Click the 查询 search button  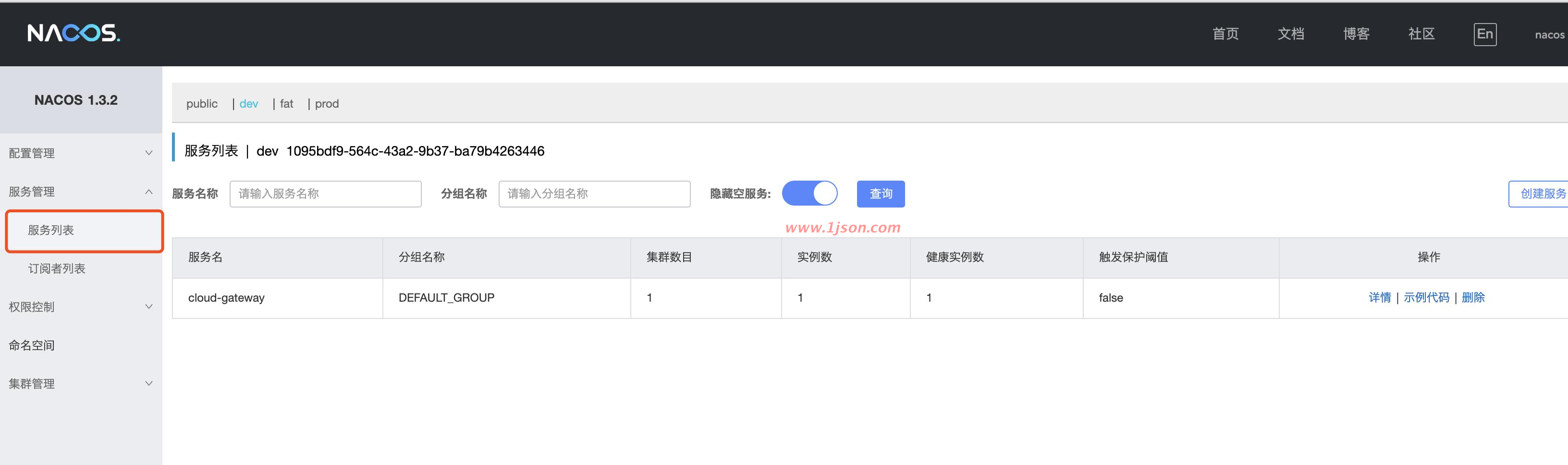(x=880, y=194)
